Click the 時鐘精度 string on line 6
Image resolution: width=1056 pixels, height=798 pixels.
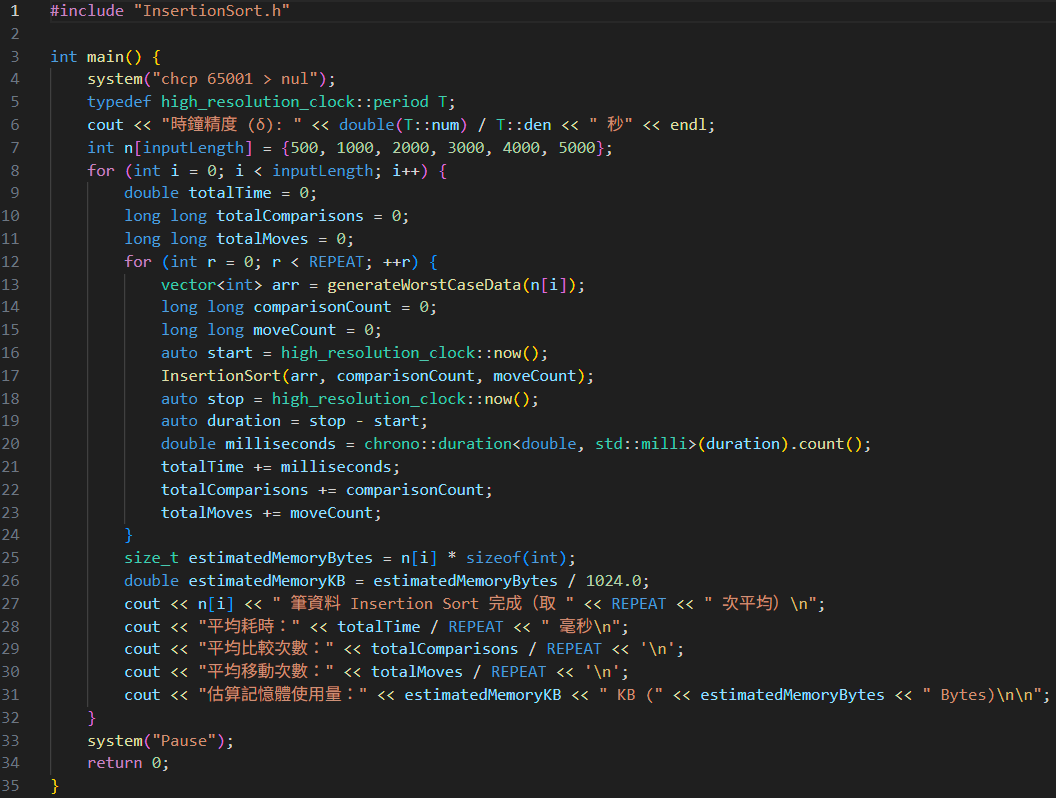(x=232, y=125)
